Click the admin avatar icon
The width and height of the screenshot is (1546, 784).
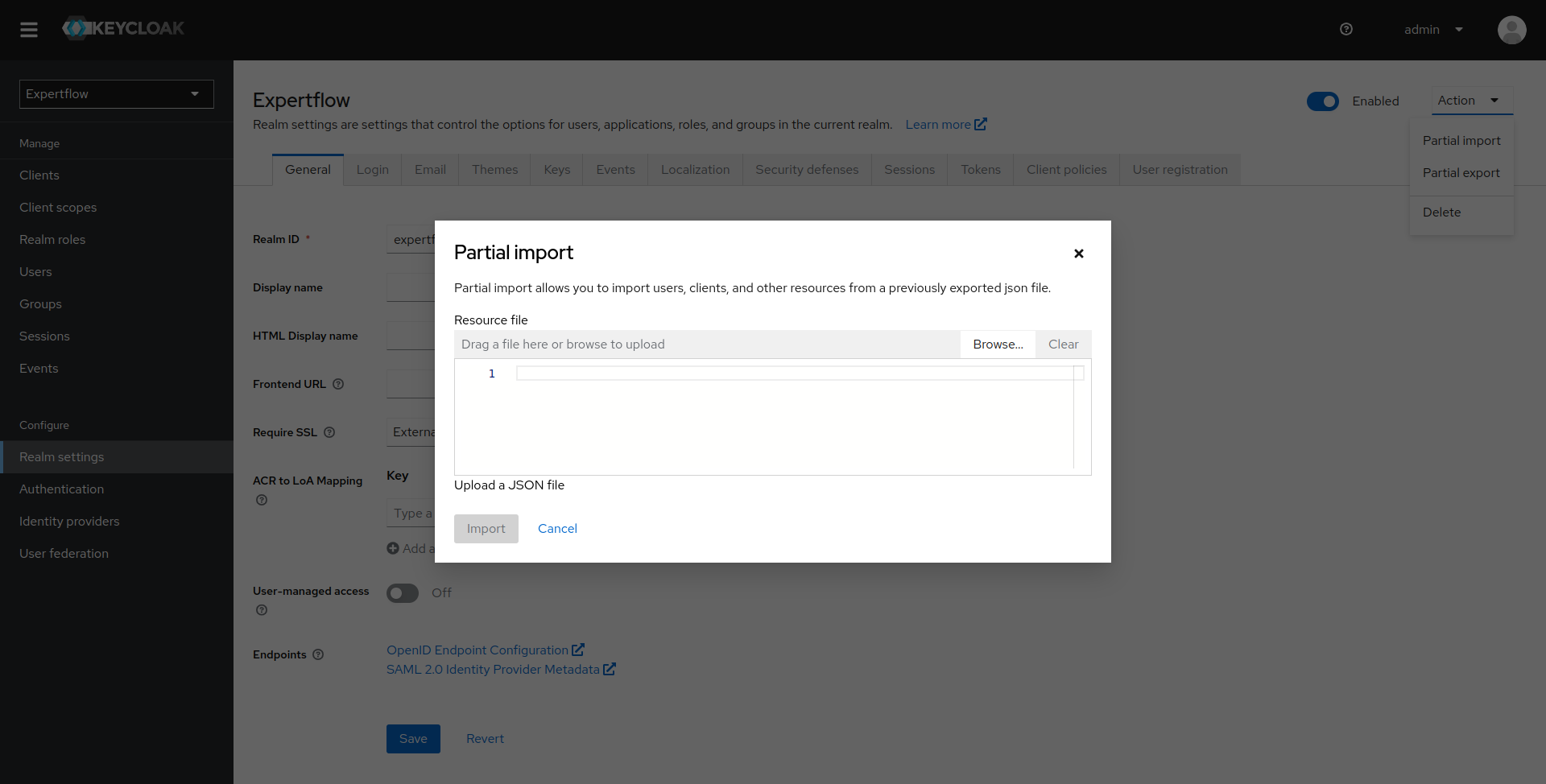(x=1511, y=30)
